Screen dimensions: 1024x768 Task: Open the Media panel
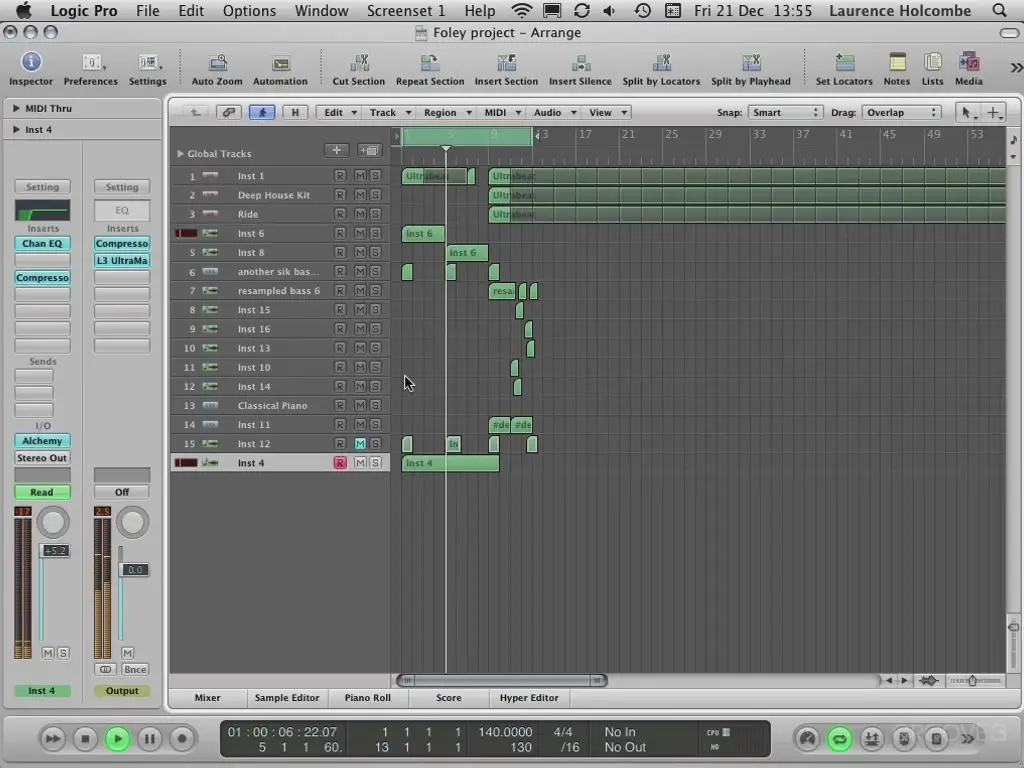point(968,69)
